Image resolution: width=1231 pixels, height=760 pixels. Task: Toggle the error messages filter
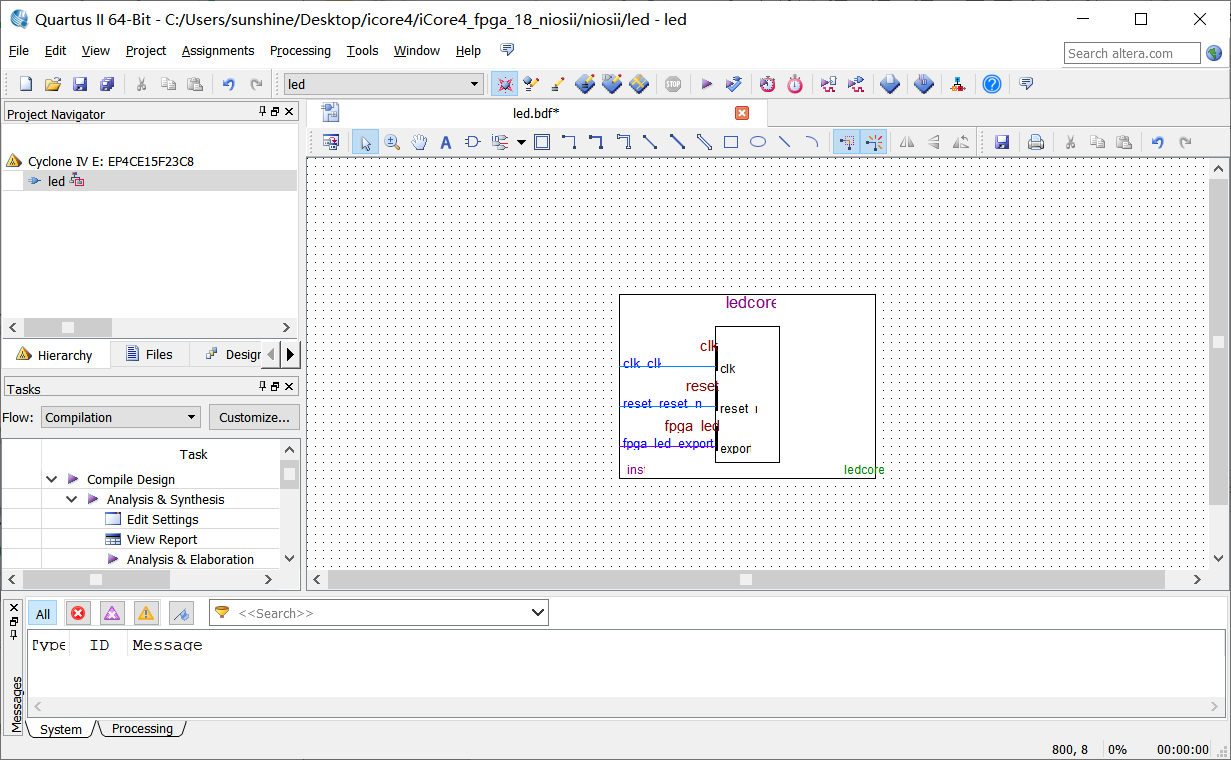click(x=78, y=613)
